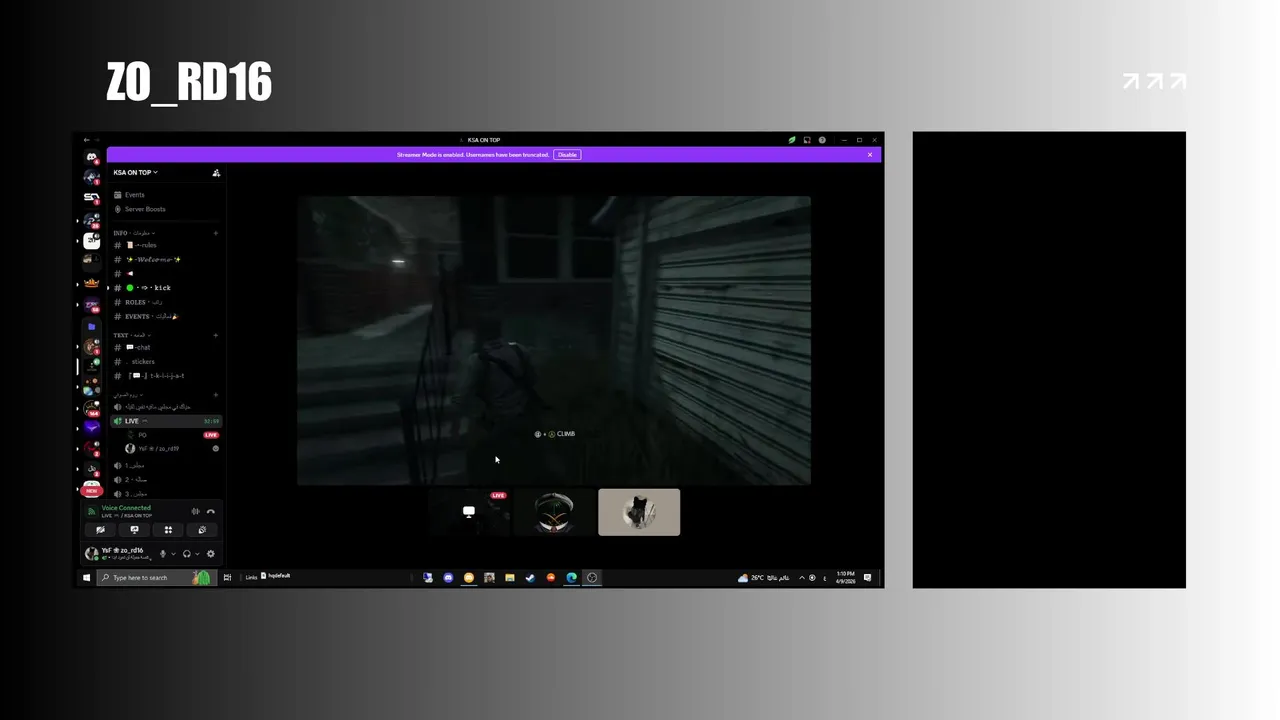Open the taskbar clock showing 1:10 PM
Viewport: 1280px width, 720px height.
[846, 577]
